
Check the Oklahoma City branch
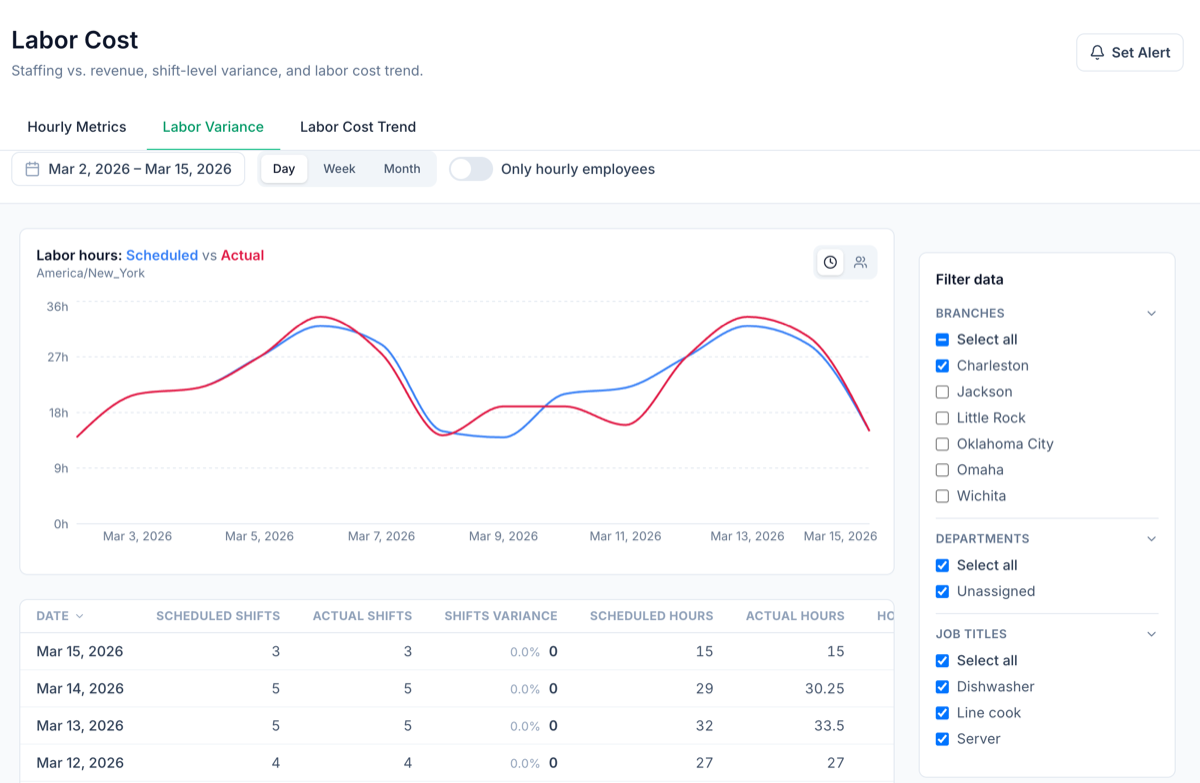942,444
